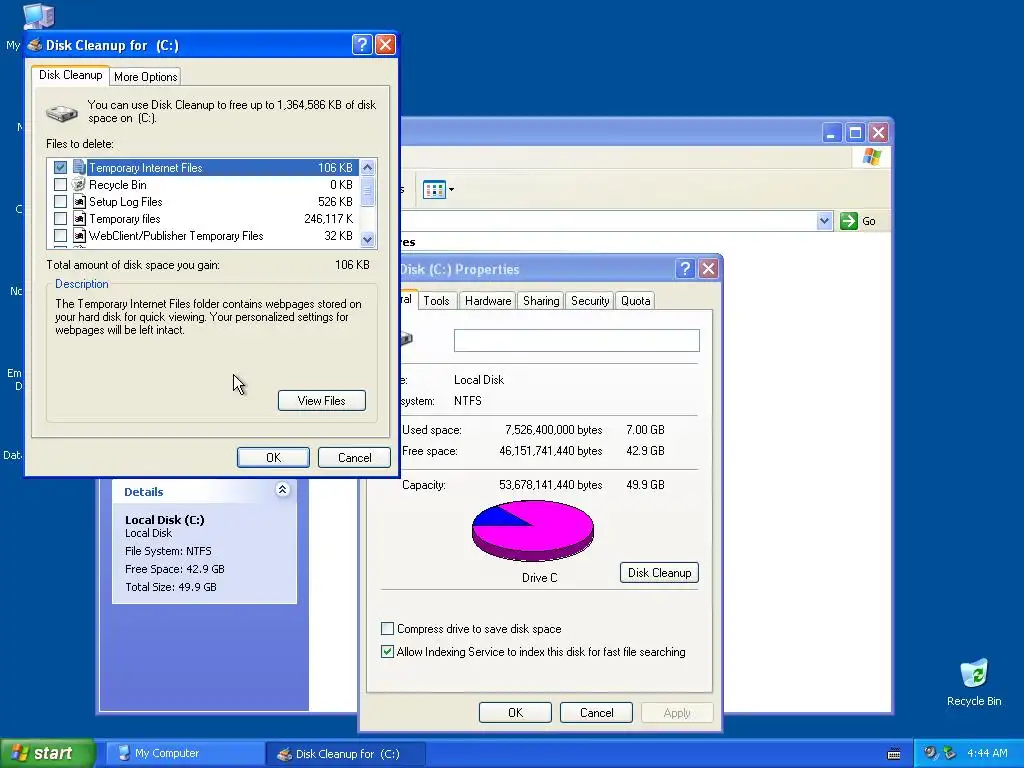Click Cancel in Disk Properties dialog
Image resolution: width=1024 pixels, height=768 pixels.
pyautogui.click(x=596, y=712)
